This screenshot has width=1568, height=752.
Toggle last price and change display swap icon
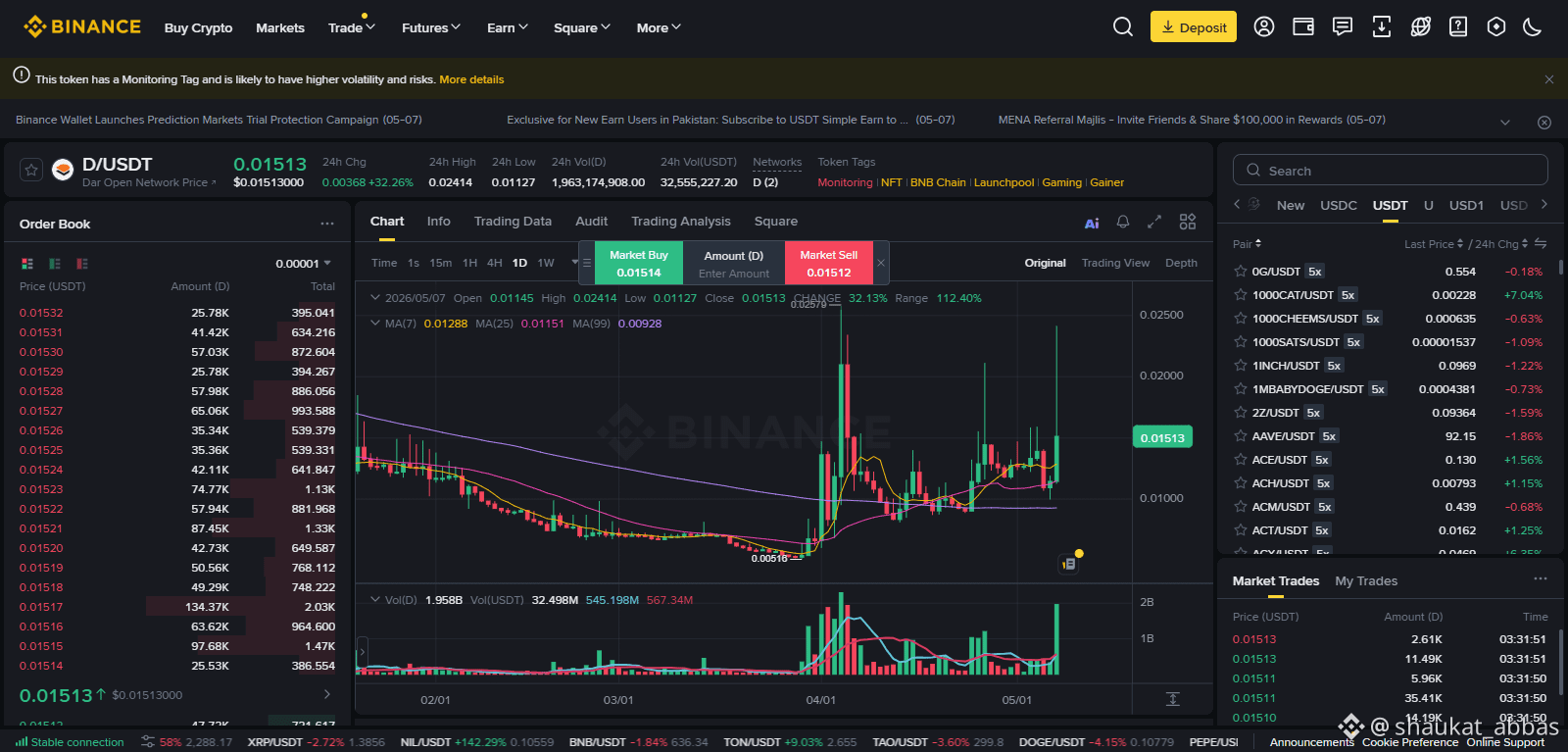coord(1541,243)
